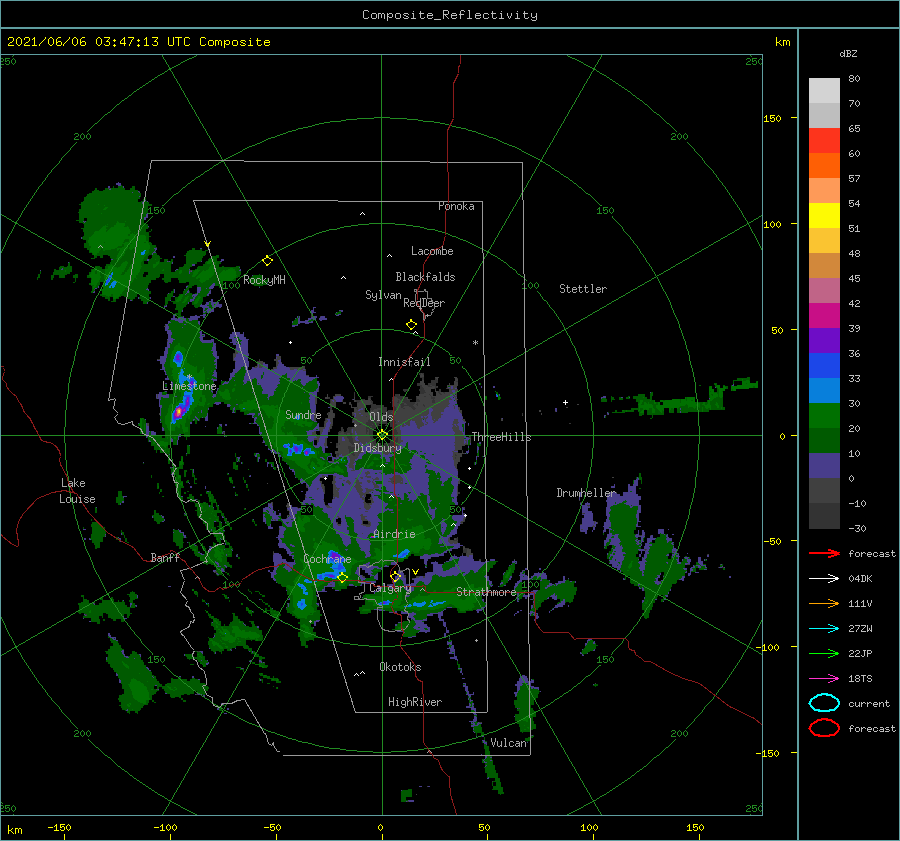Select the bright green swatch below 30 dBZ
Viewport: 900px width, 841px height.
[x=824, y=416]
